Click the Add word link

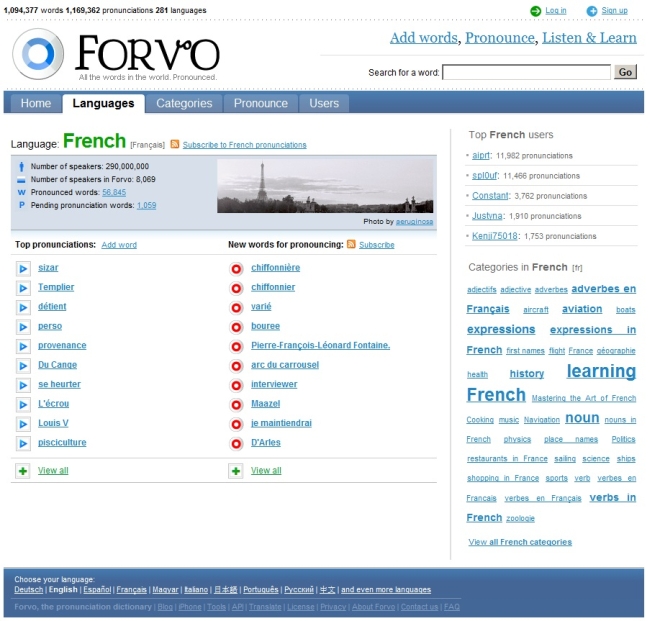(x=119, y=245)
